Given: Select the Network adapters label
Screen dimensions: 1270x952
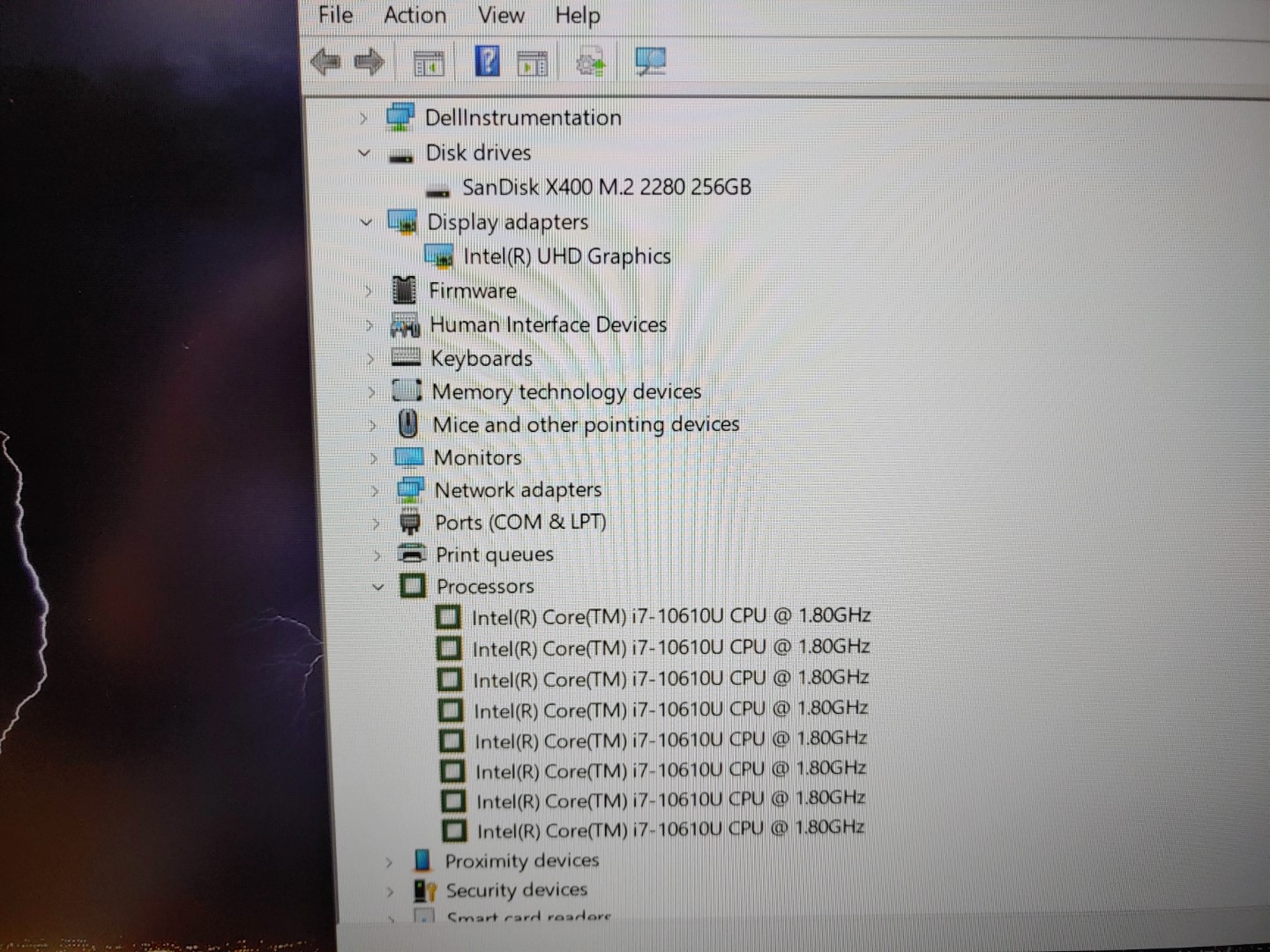Looking at the screenshot, I should point(518,490).
